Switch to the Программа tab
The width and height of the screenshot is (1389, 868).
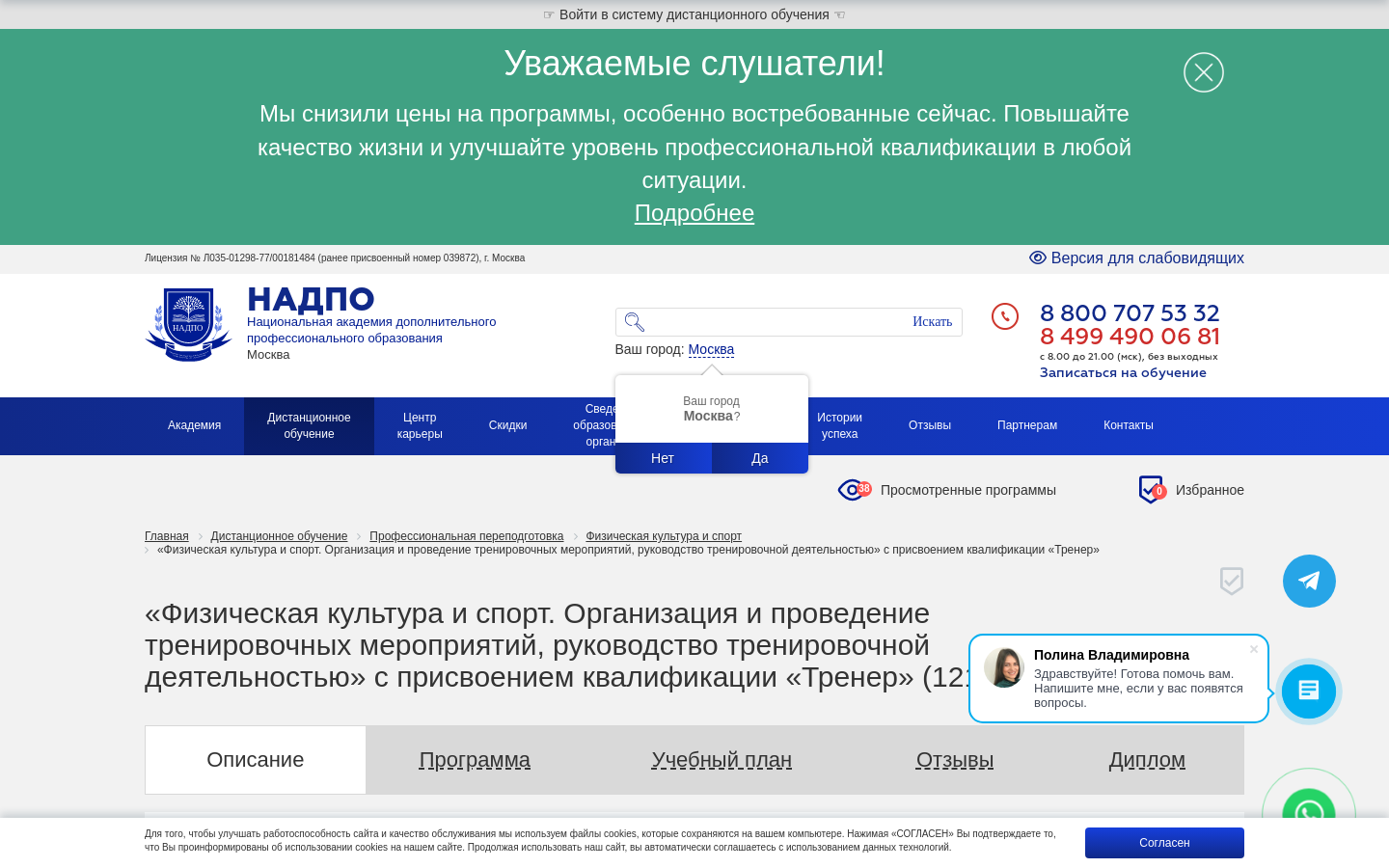[475, 760]
